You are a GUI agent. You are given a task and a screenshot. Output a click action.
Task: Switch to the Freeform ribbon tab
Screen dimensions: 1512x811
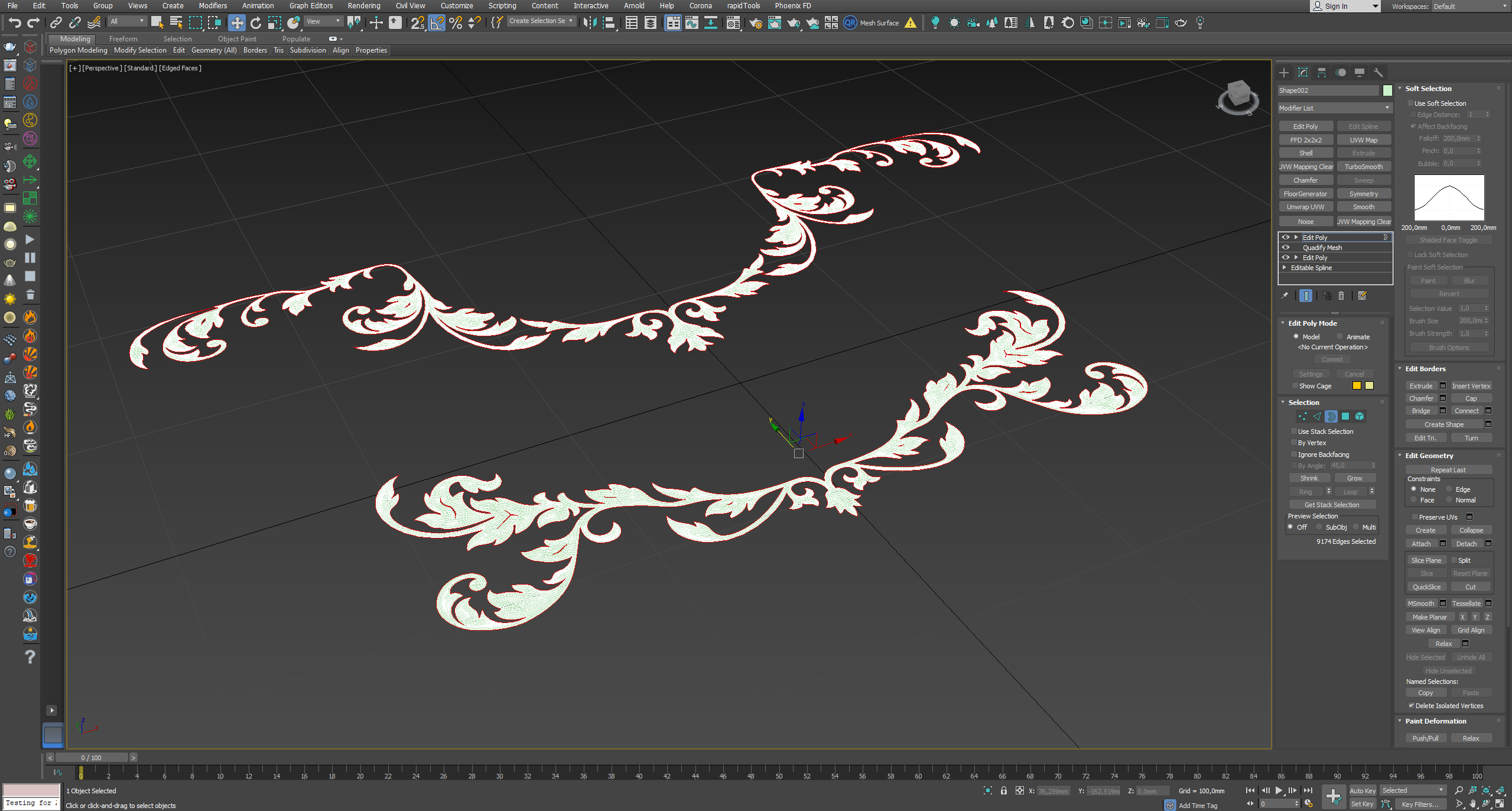(123, 39)
